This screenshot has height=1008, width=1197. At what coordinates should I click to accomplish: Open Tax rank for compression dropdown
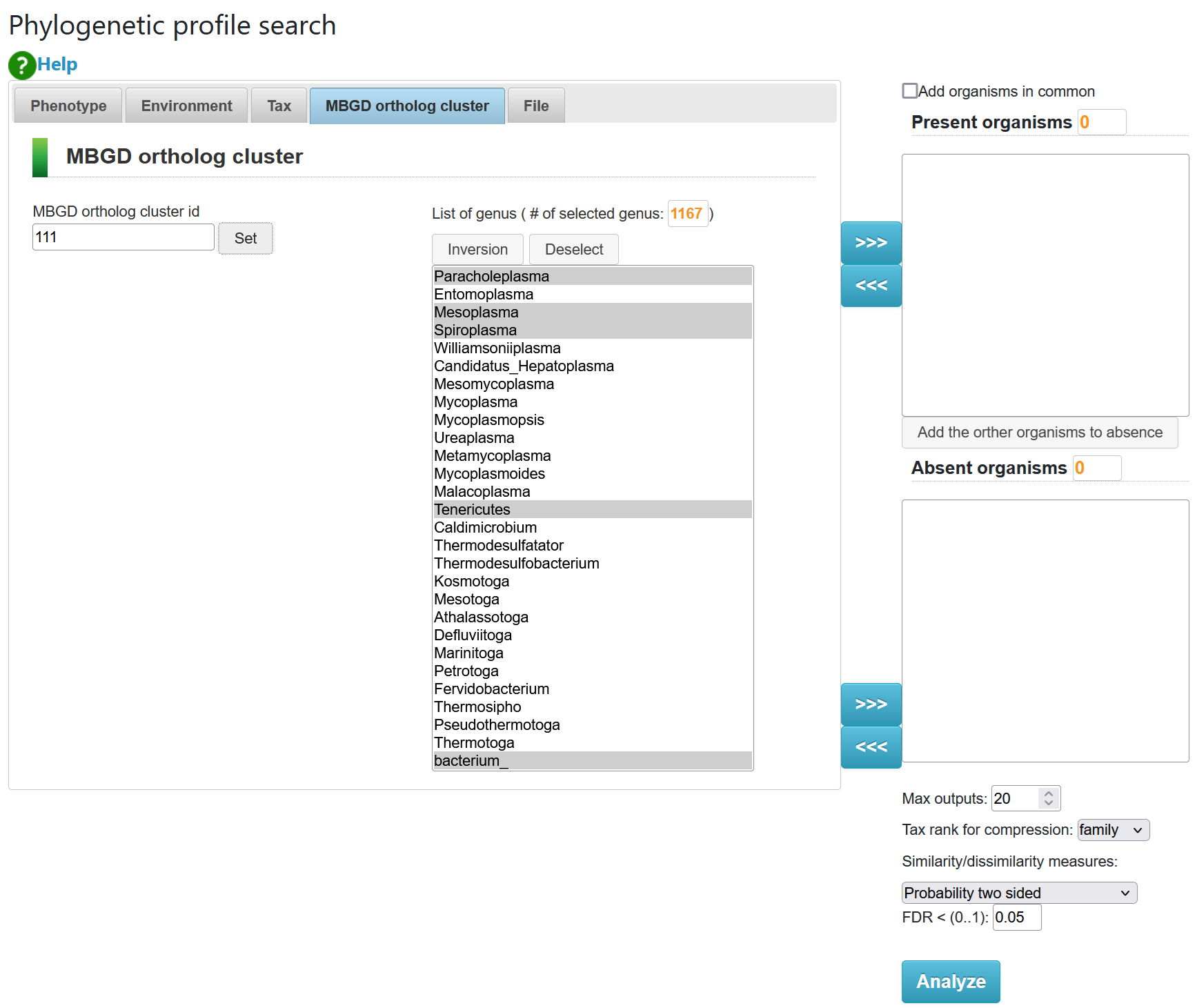tap(1113, 830)
